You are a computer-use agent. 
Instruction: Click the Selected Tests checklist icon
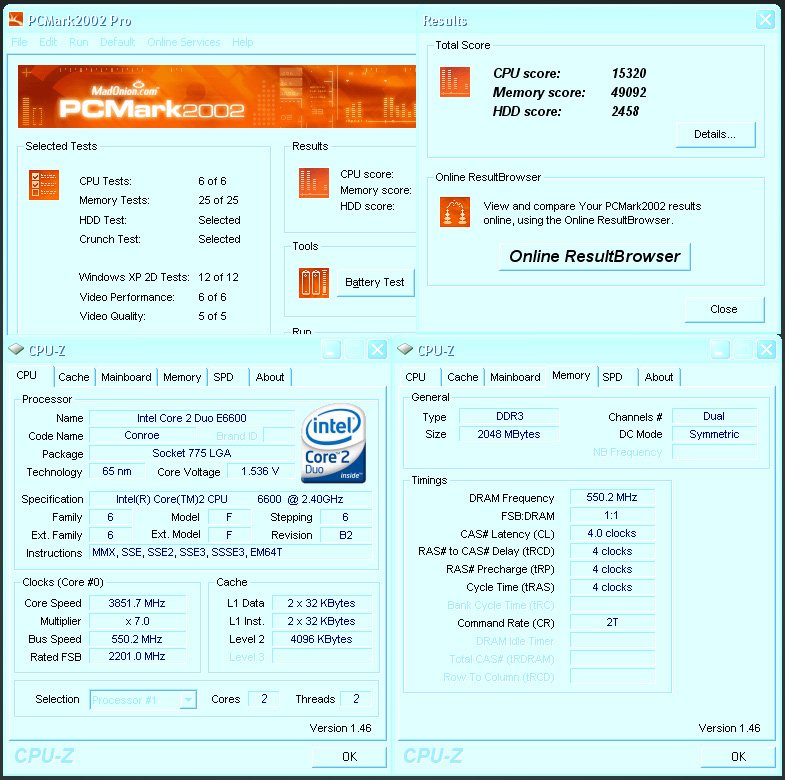tap(44, 185)
